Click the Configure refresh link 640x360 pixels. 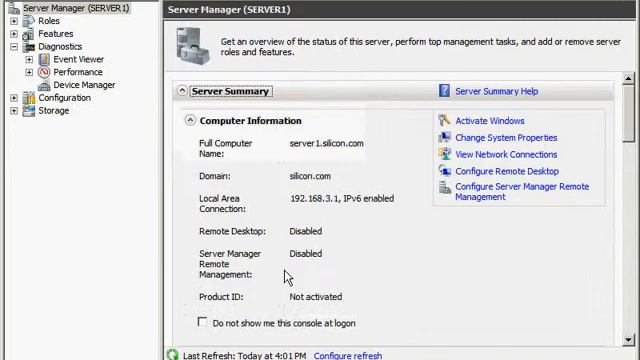(348, 355)
